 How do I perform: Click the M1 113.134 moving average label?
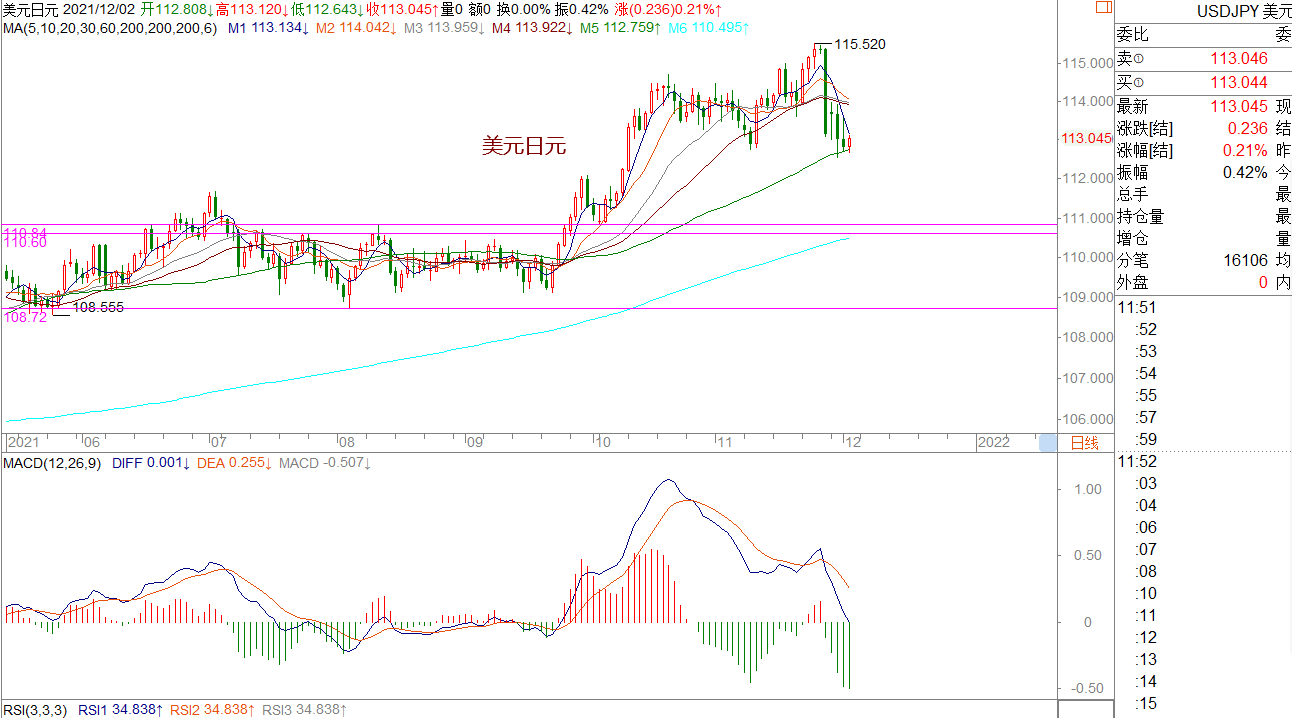267,27
